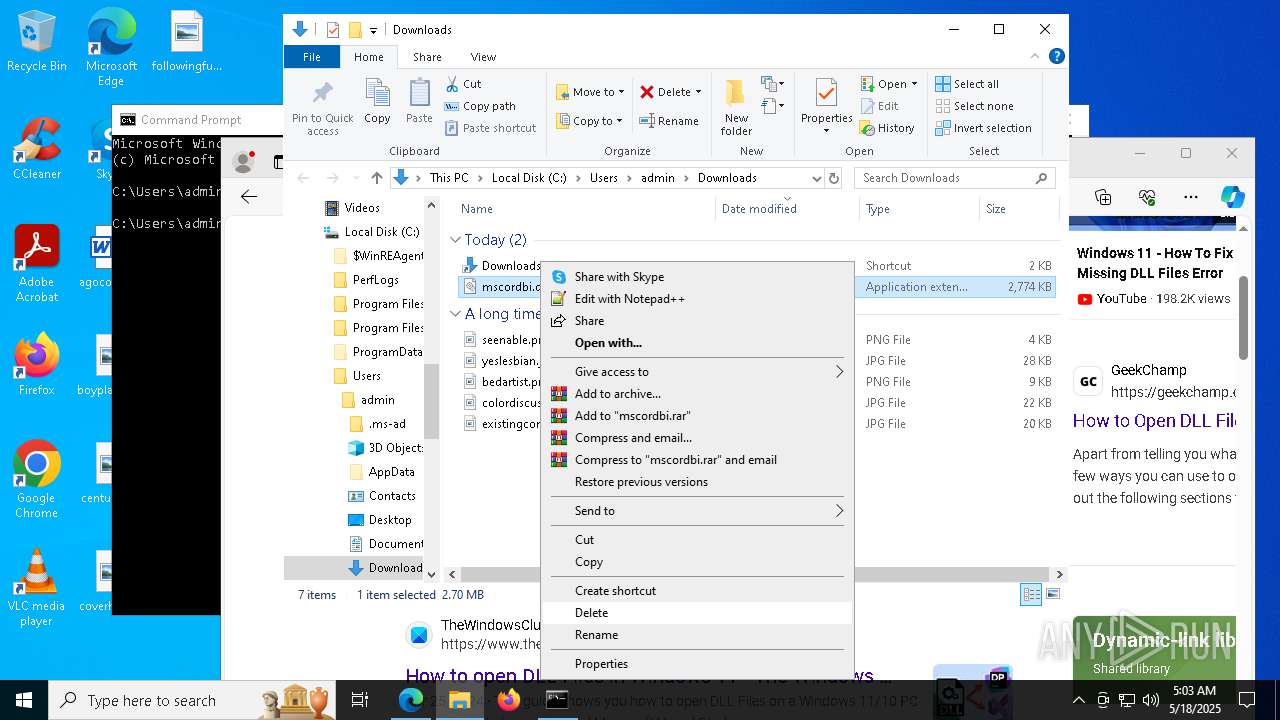This screenshot has width=1280, height=720.
Task: Open the Move to dropdown
Action: (590, 92)
